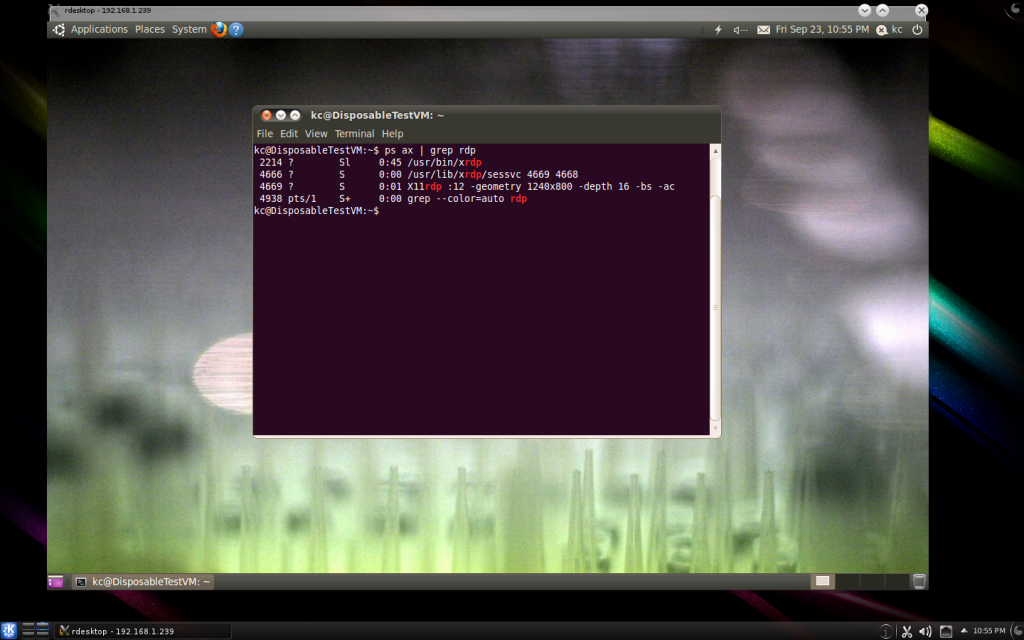Click the KDE tray scissors (Klipper) icon
Screen dimensions: 1024x640
[x=906, y=631]
